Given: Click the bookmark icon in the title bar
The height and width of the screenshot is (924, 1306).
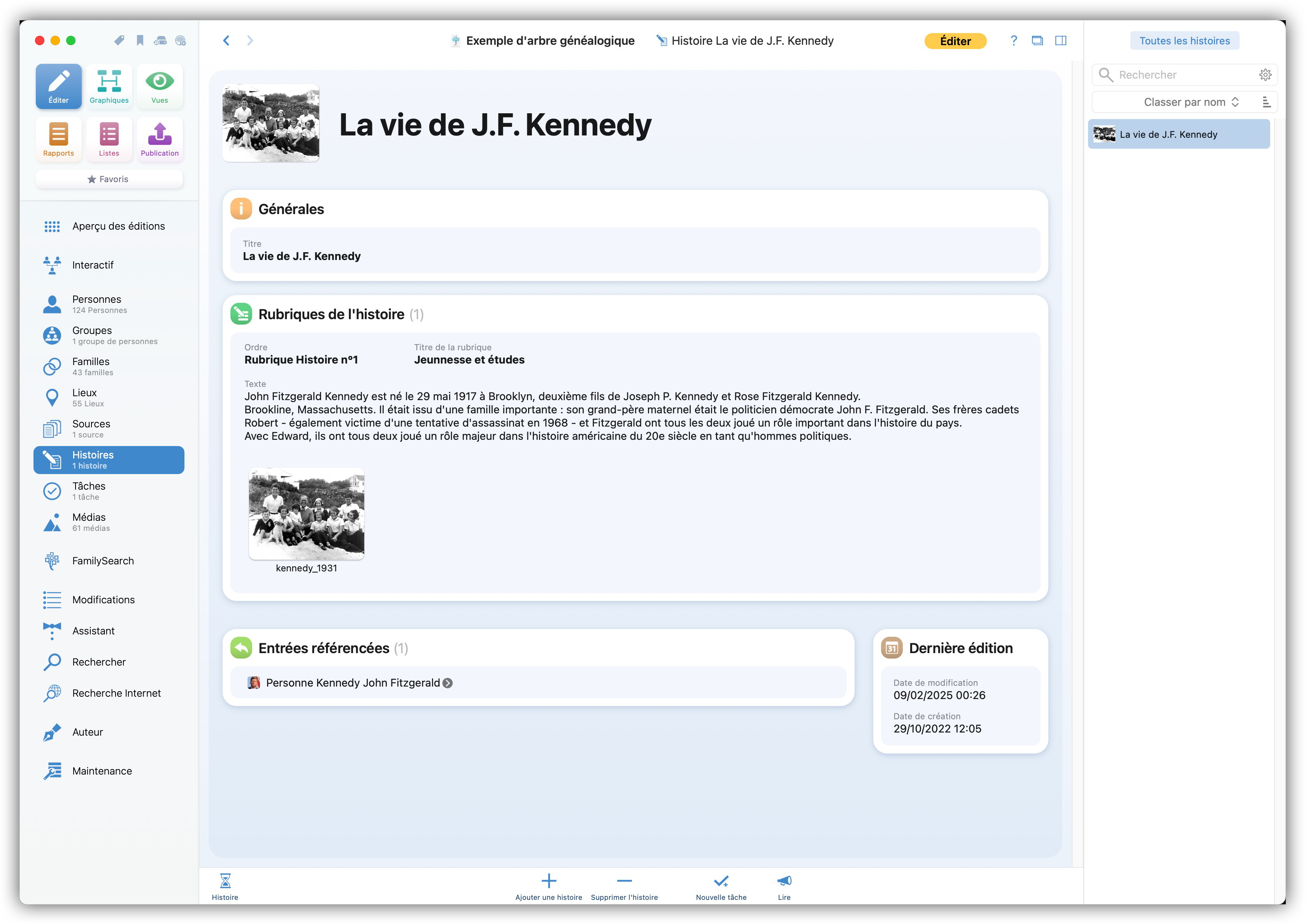Looking at the screenshot, I should click(x=140, y=40).
